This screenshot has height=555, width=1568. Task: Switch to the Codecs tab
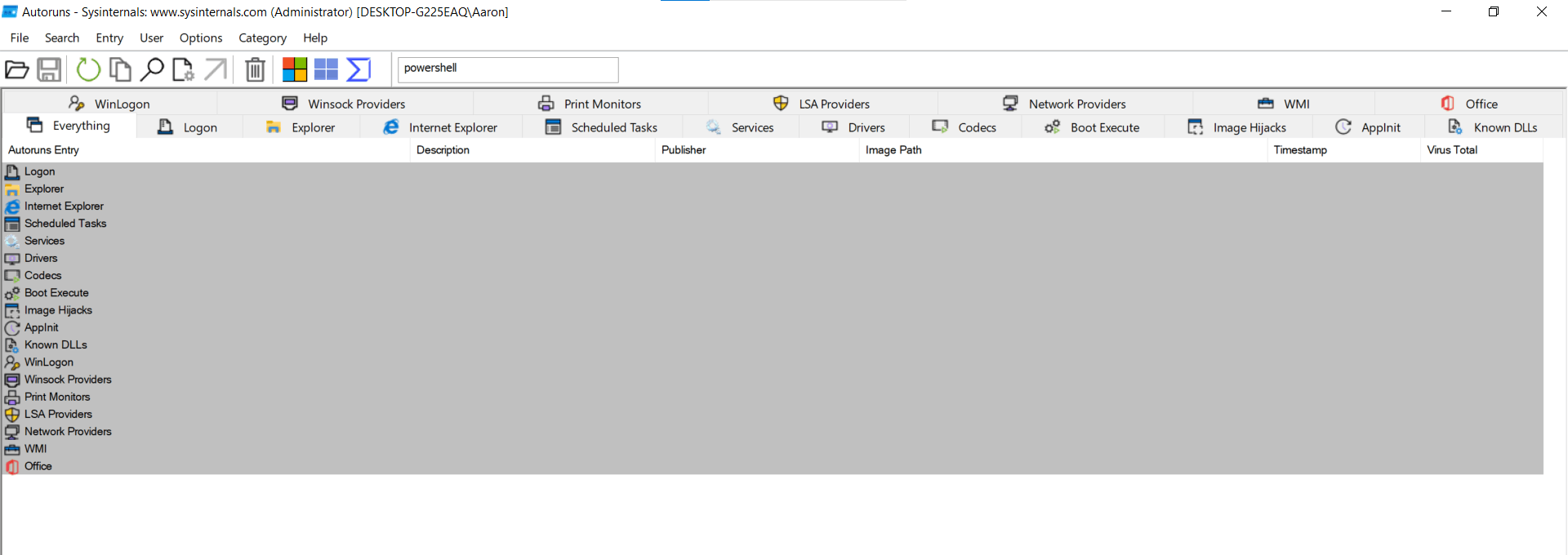pos(964,127)
